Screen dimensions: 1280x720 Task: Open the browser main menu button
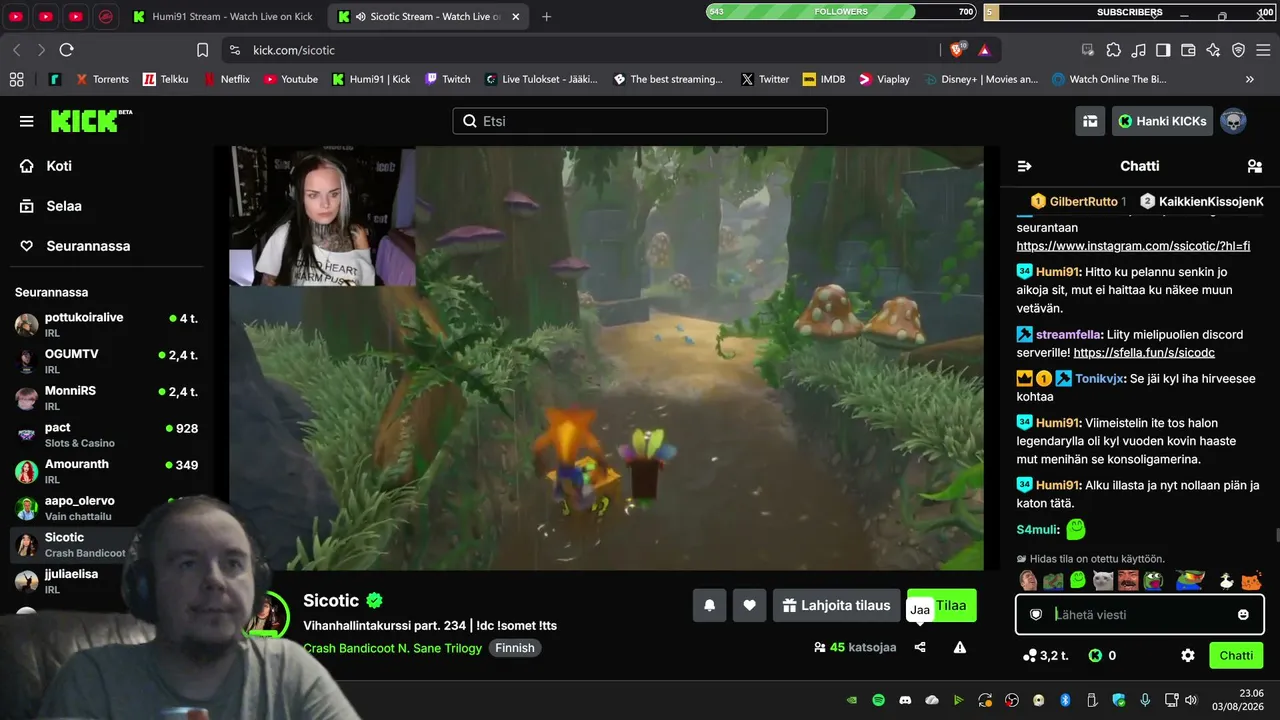click(1263, 50)
